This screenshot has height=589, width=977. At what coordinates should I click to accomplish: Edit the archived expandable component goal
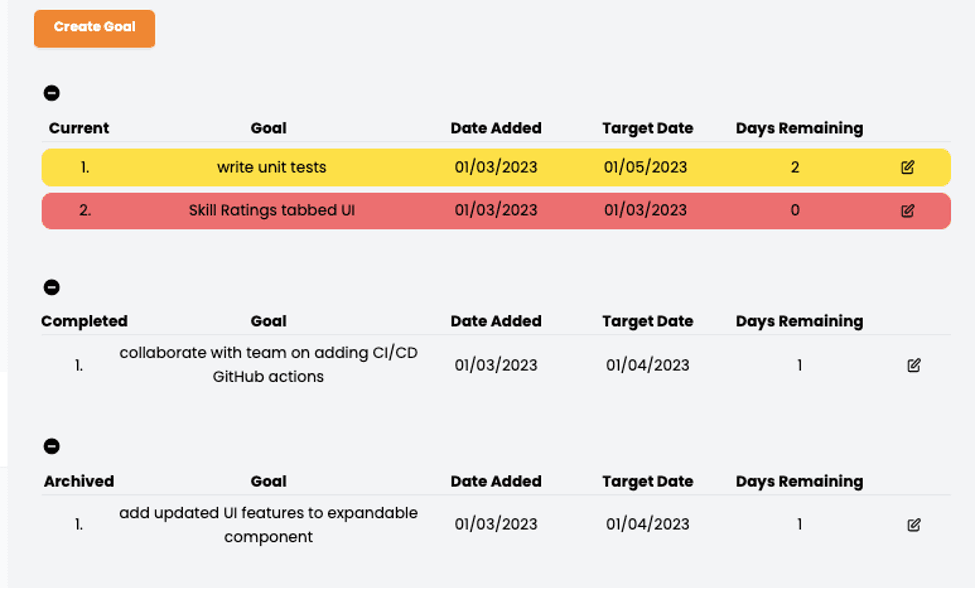913,525
